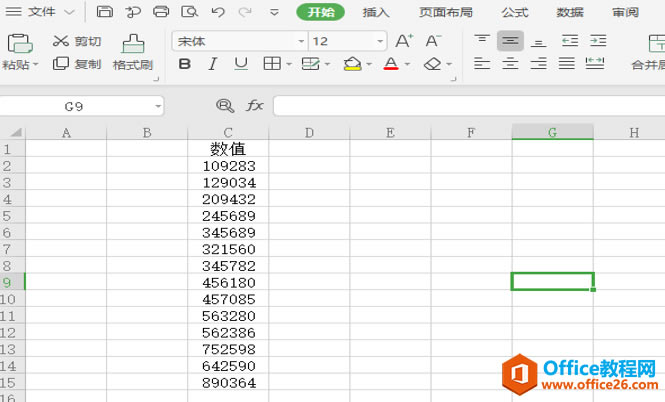Switch to the 页面布局 tab
665x402 pixels.
446,12
